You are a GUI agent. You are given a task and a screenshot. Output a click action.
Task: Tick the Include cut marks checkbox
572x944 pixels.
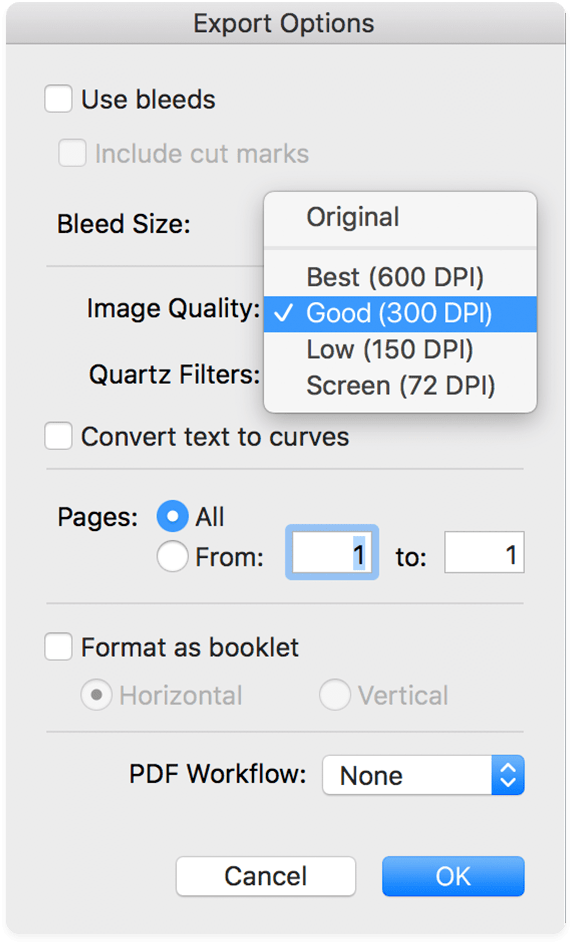click(72, 153)
